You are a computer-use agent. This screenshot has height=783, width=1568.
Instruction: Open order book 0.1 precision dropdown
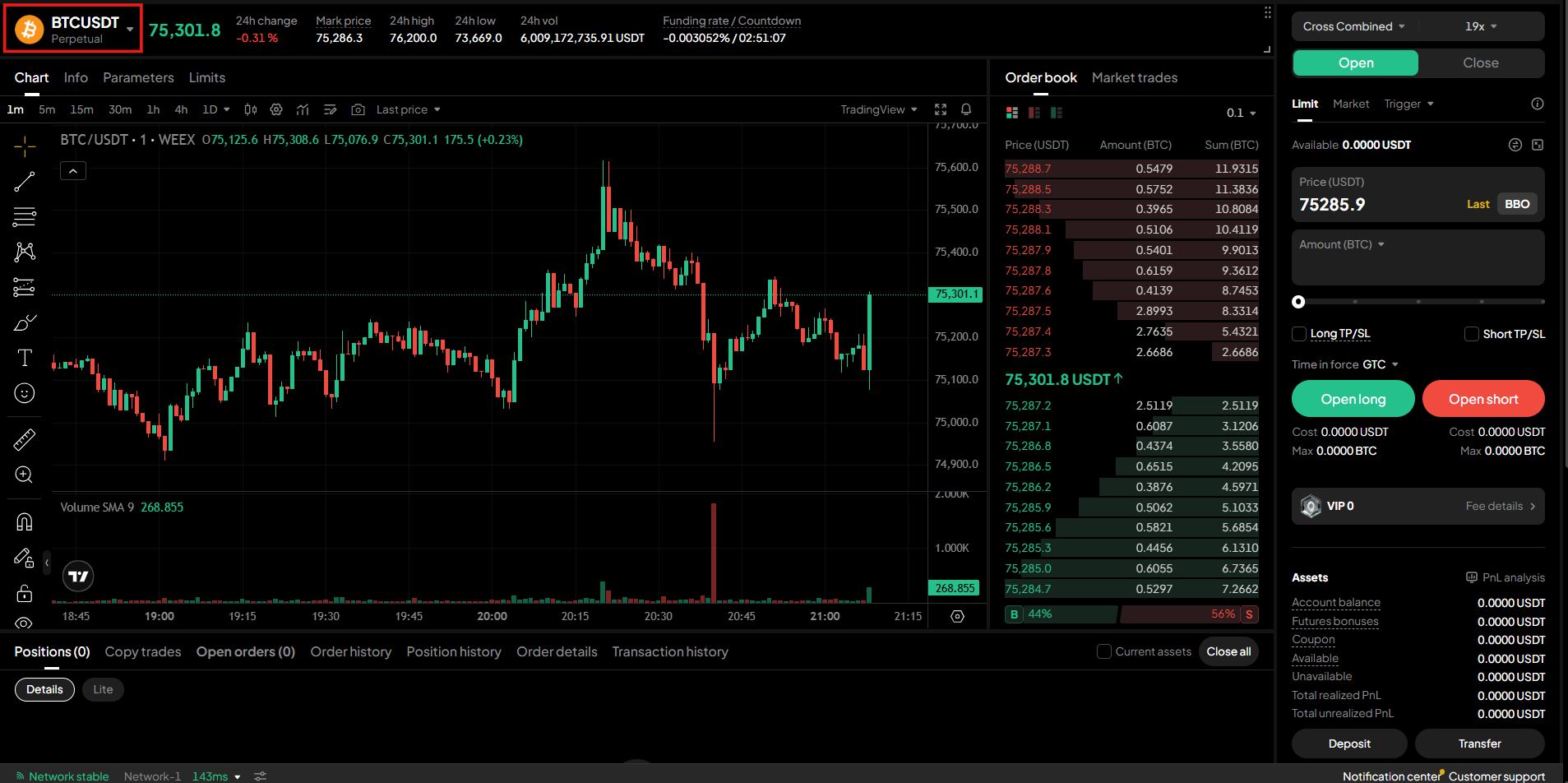point(1242,113)
